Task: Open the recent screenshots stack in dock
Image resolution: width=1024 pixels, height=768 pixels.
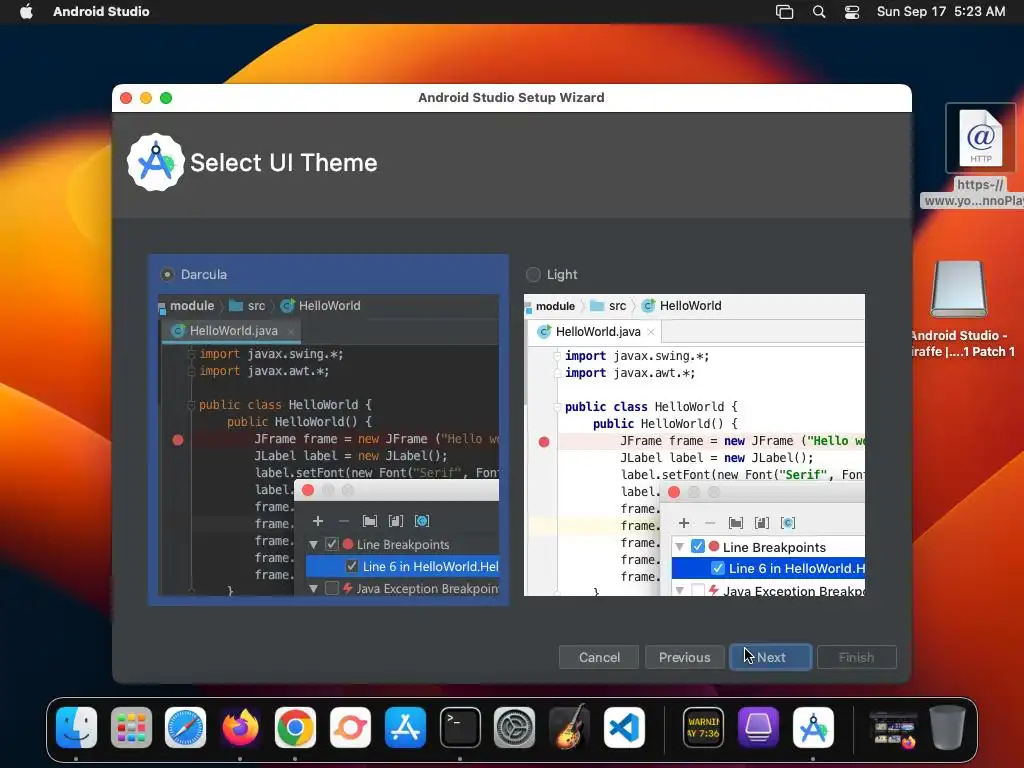Action: (893, 728)
